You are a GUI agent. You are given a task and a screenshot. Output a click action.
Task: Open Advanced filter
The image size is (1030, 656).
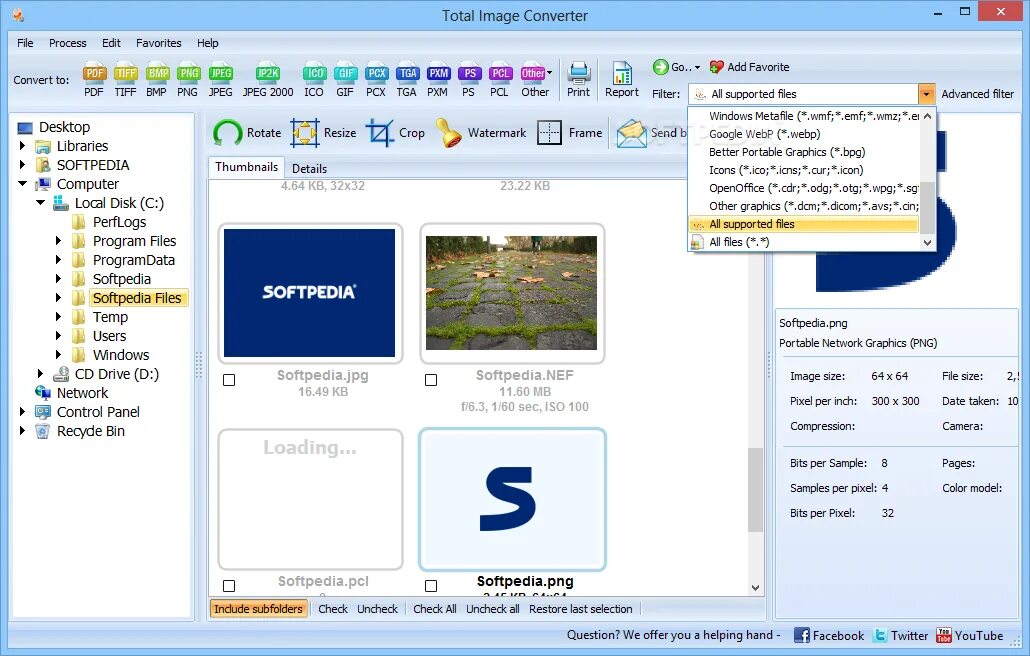click(977, 94)
